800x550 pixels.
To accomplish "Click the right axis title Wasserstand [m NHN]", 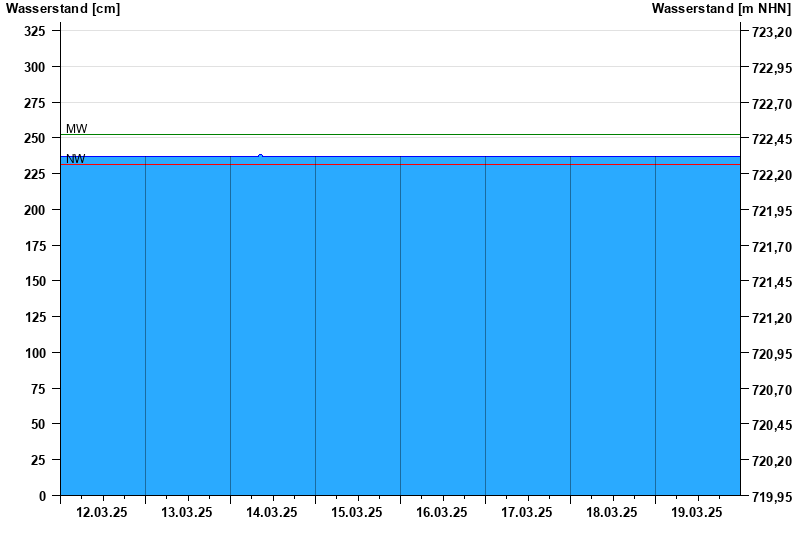I will (x=721, y=9).
